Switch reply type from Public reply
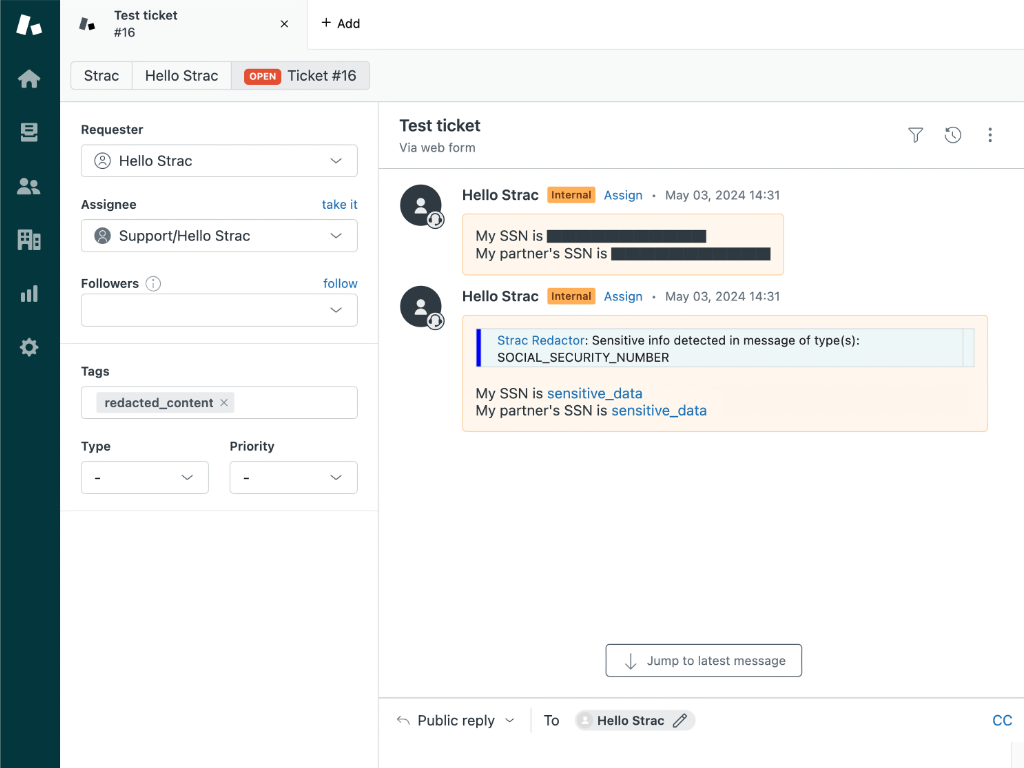The height and width of the screenshot is (768, 1024). (456, 720)
